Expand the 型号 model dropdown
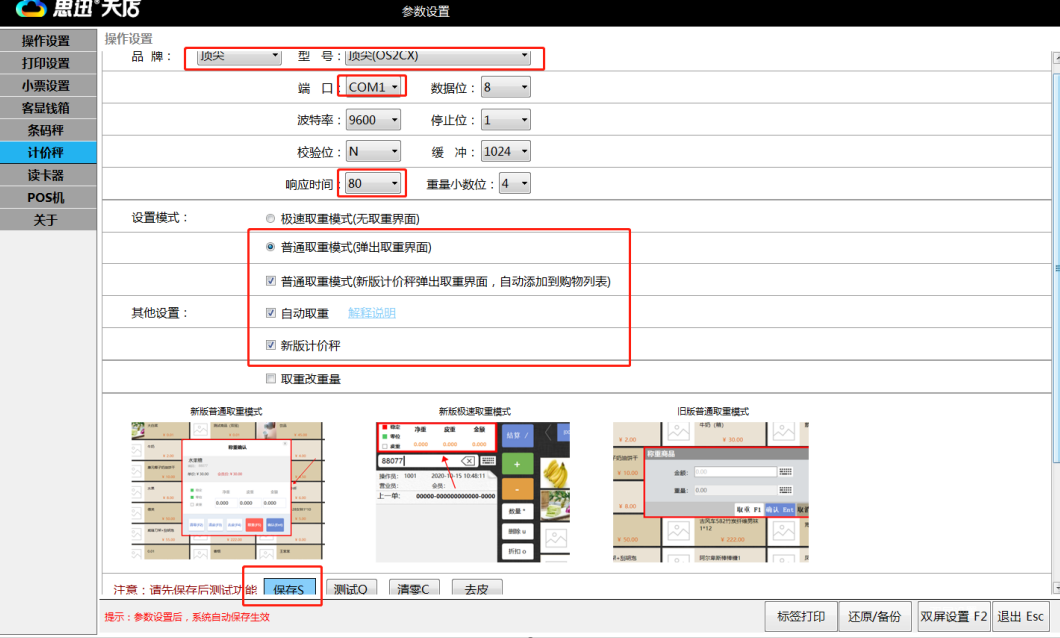 coord(438,56)
